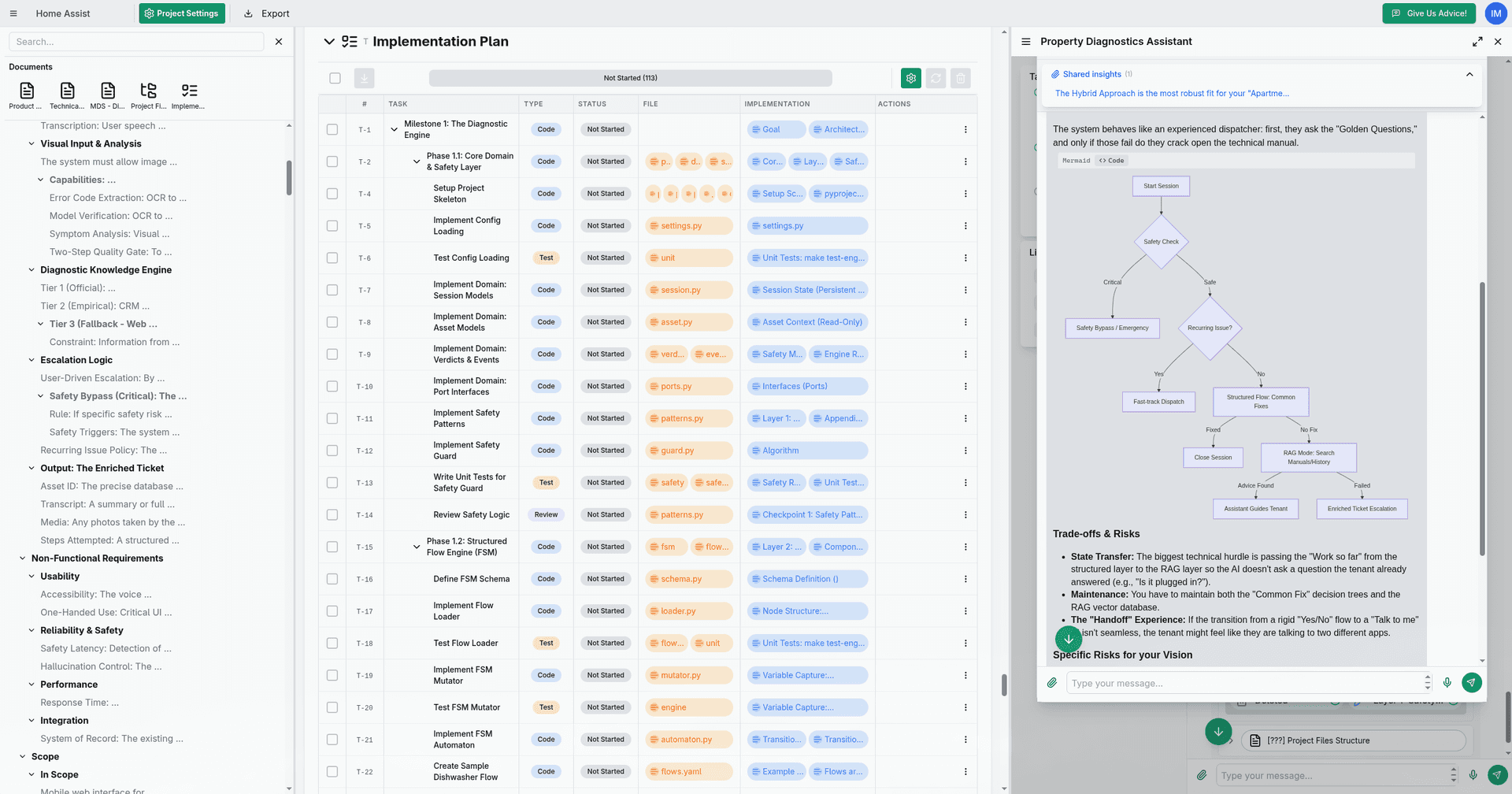Collapse the Shared insights section
The height and width of the screenshot is (794, 1512).
tap(1469, 74)
